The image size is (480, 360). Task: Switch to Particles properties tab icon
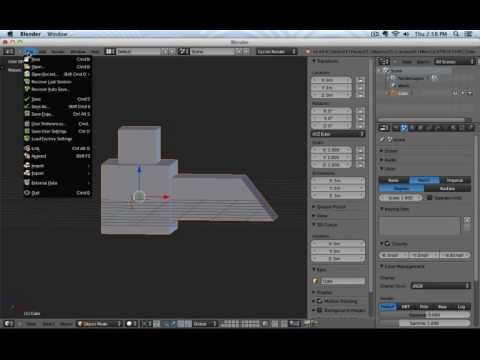tap(470, 128)
